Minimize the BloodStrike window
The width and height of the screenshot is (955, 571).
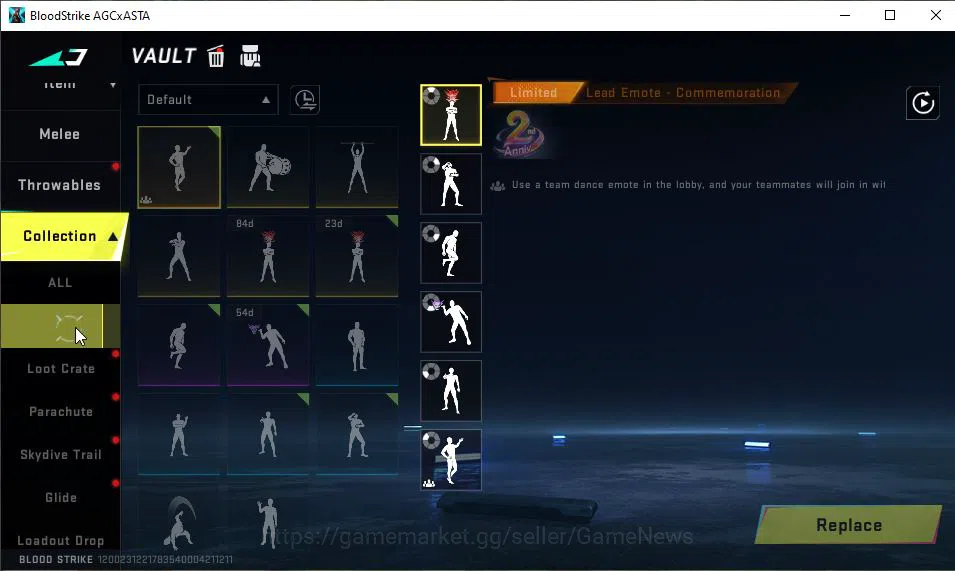(845, 15)
